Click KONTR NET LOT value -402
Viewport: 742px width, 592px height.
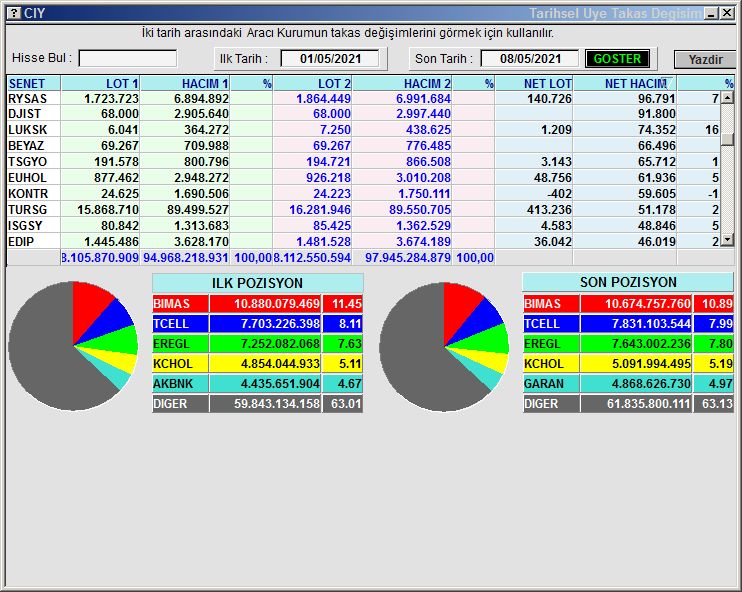tap(558, 194)
